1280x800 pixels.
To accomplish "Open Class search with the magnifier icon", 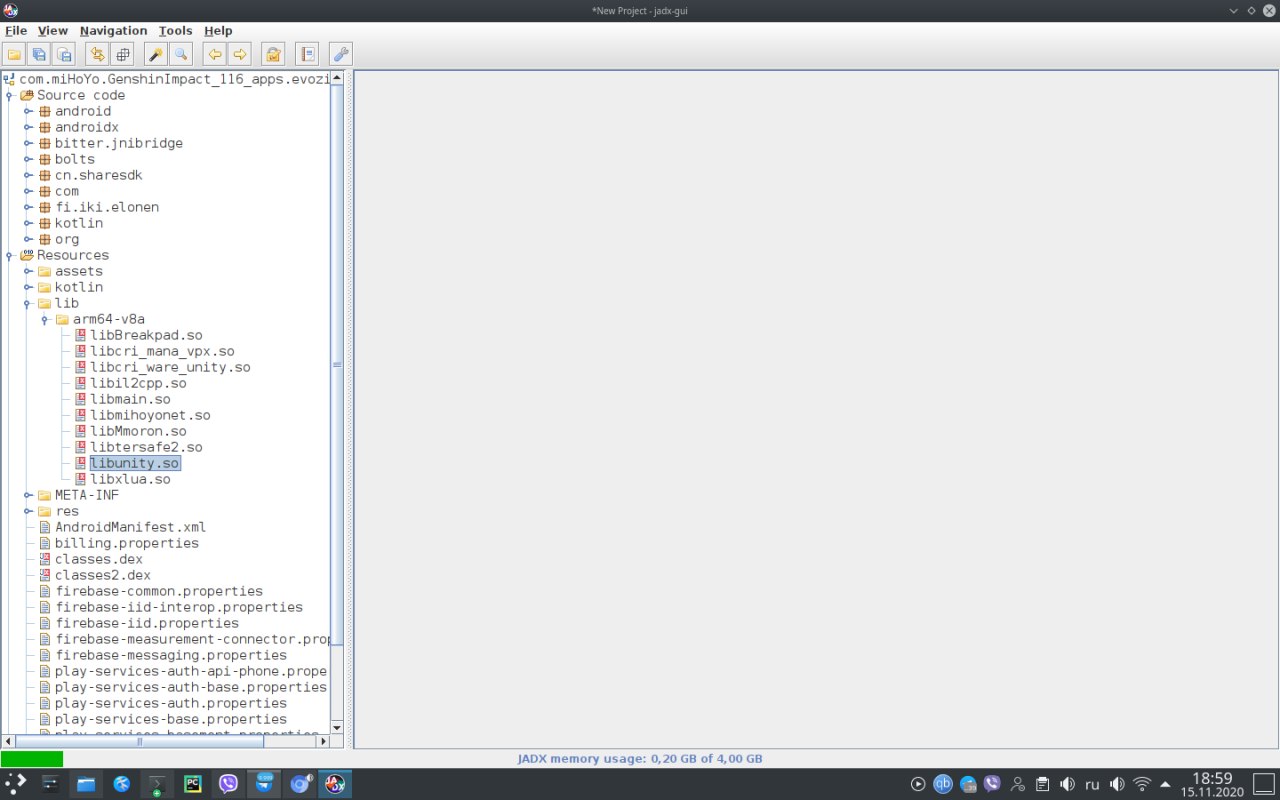I will (180, 54).
